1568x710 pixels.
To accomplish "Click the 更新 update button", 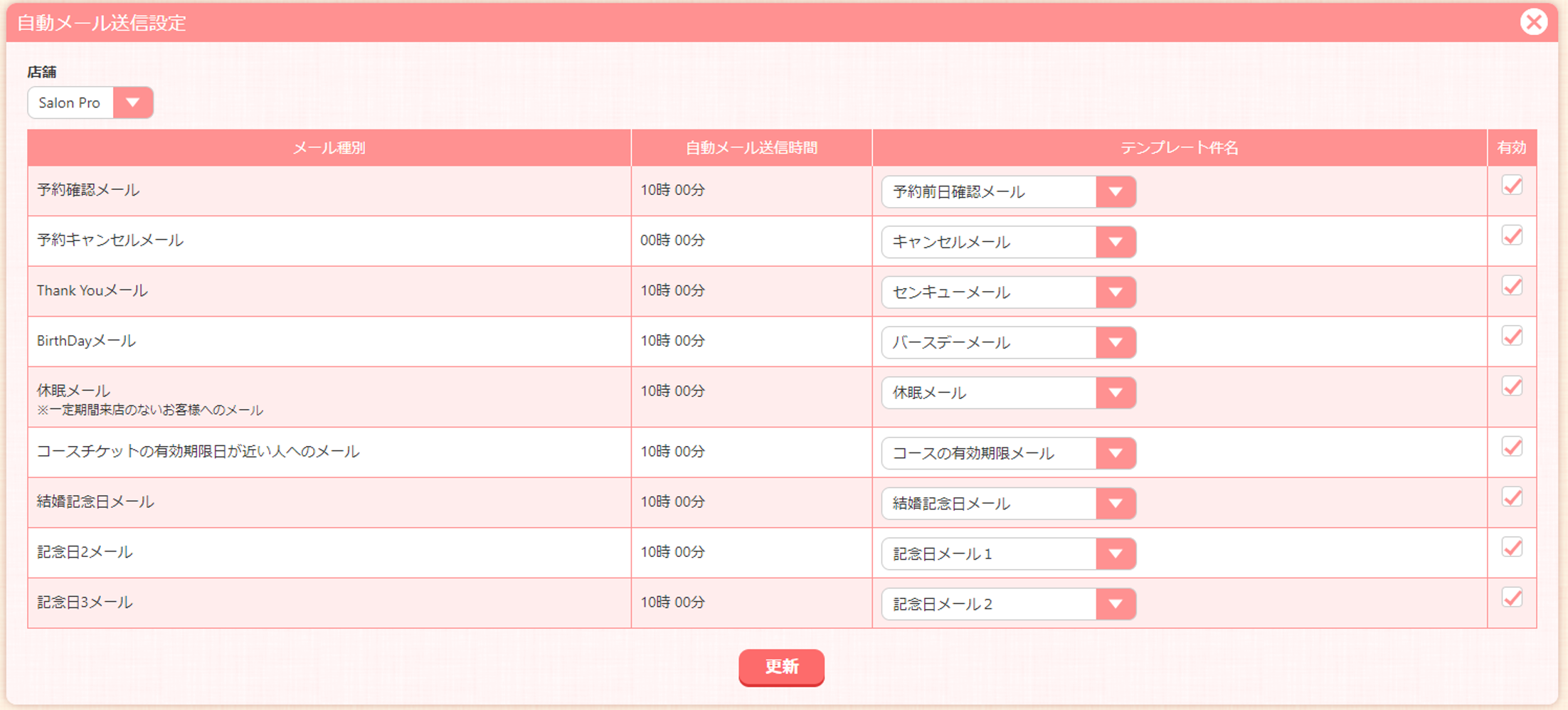I will coord(781,667).
